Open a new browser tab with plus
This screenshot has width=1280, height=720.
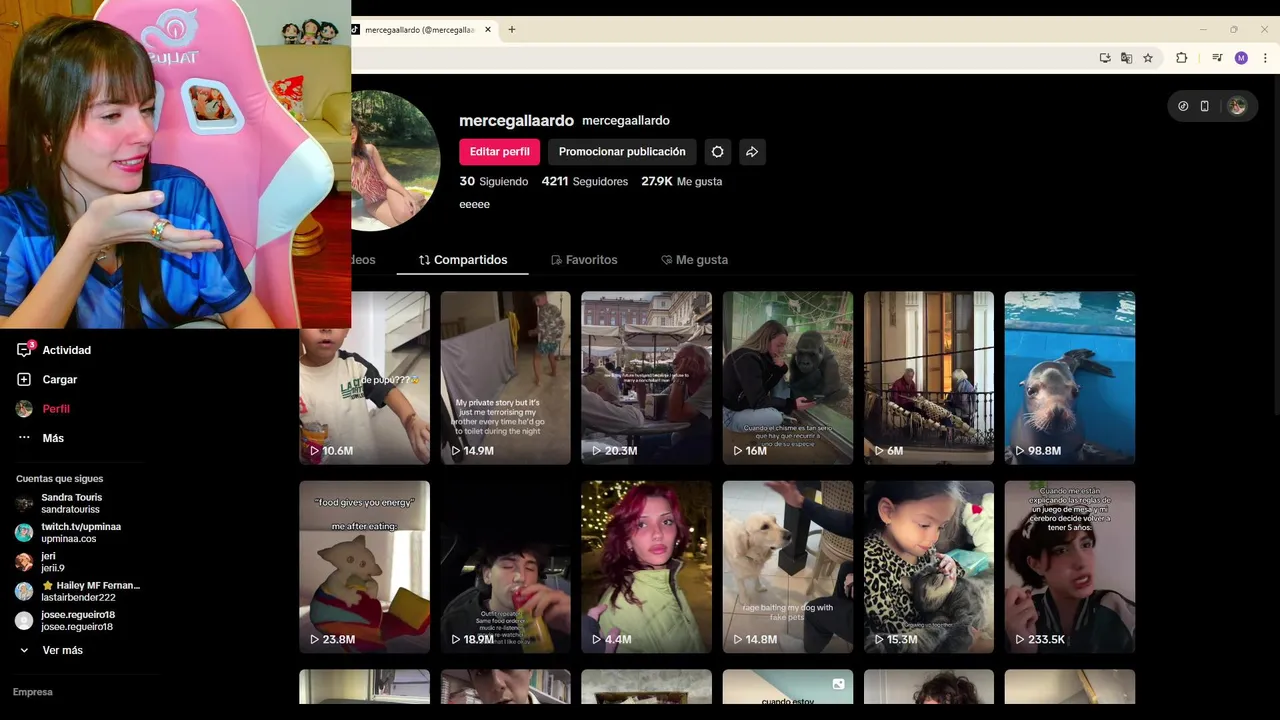click(512, 30)
